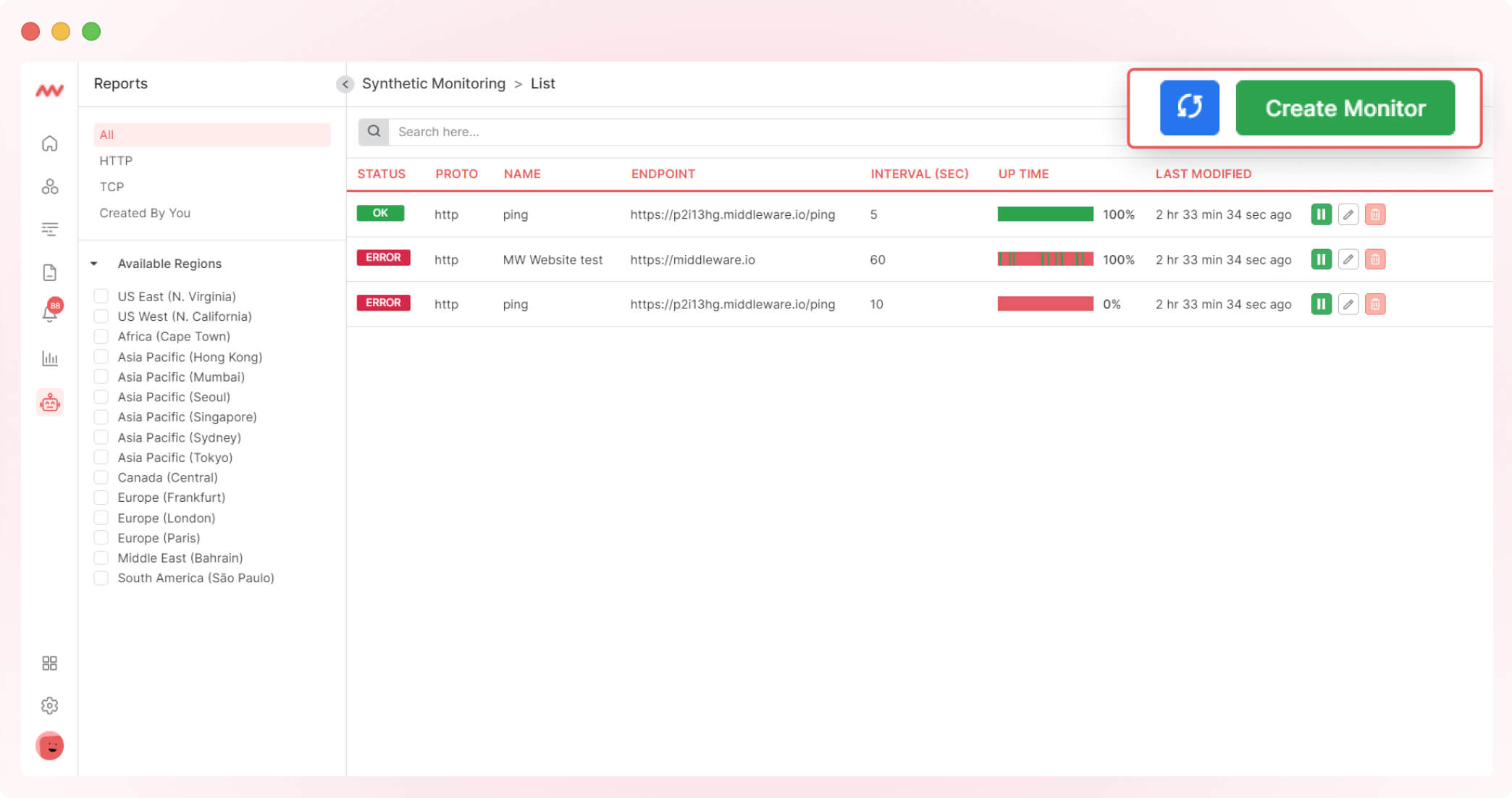The width and height of the screenshot is (1512, 798).
Task: Check the US East (N. Virginia) region
Action: coord(101,296)
